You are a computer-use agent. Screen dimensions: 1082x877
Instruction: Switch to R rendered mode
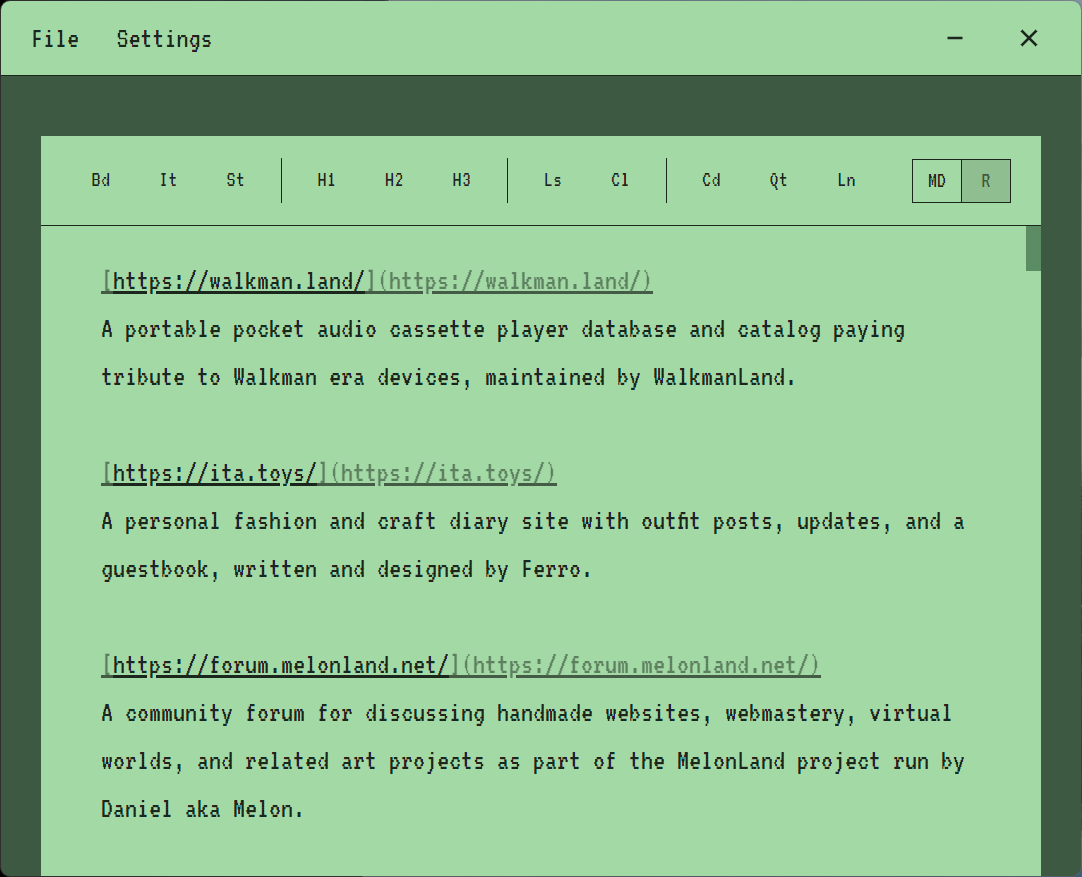(986, 181)
